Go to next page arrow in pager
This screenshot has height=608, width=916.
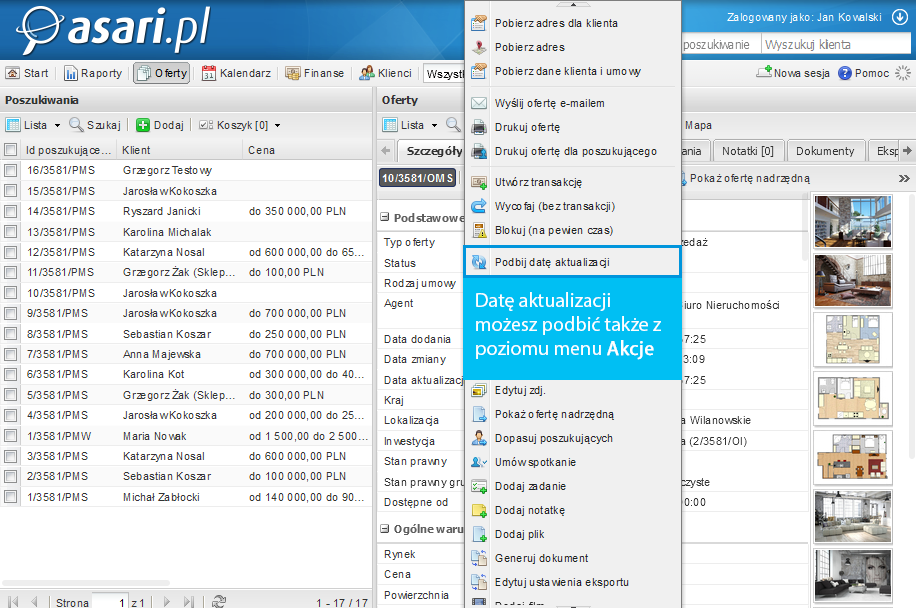pyautogui.click(x=167, y=602)
